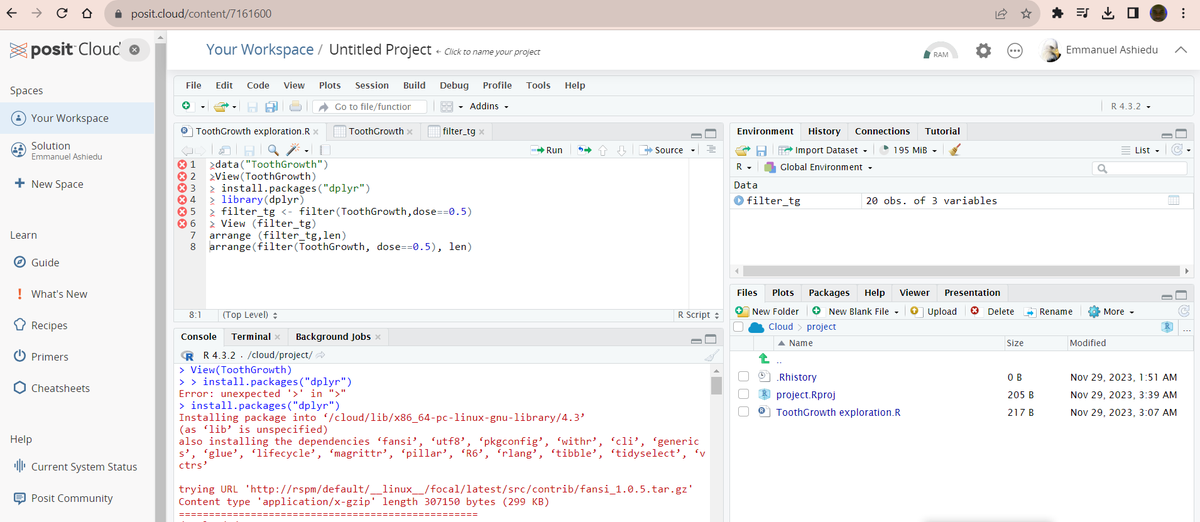Open code tools magic wand in editor
The image size is (1200, 522).
point(292,150)
